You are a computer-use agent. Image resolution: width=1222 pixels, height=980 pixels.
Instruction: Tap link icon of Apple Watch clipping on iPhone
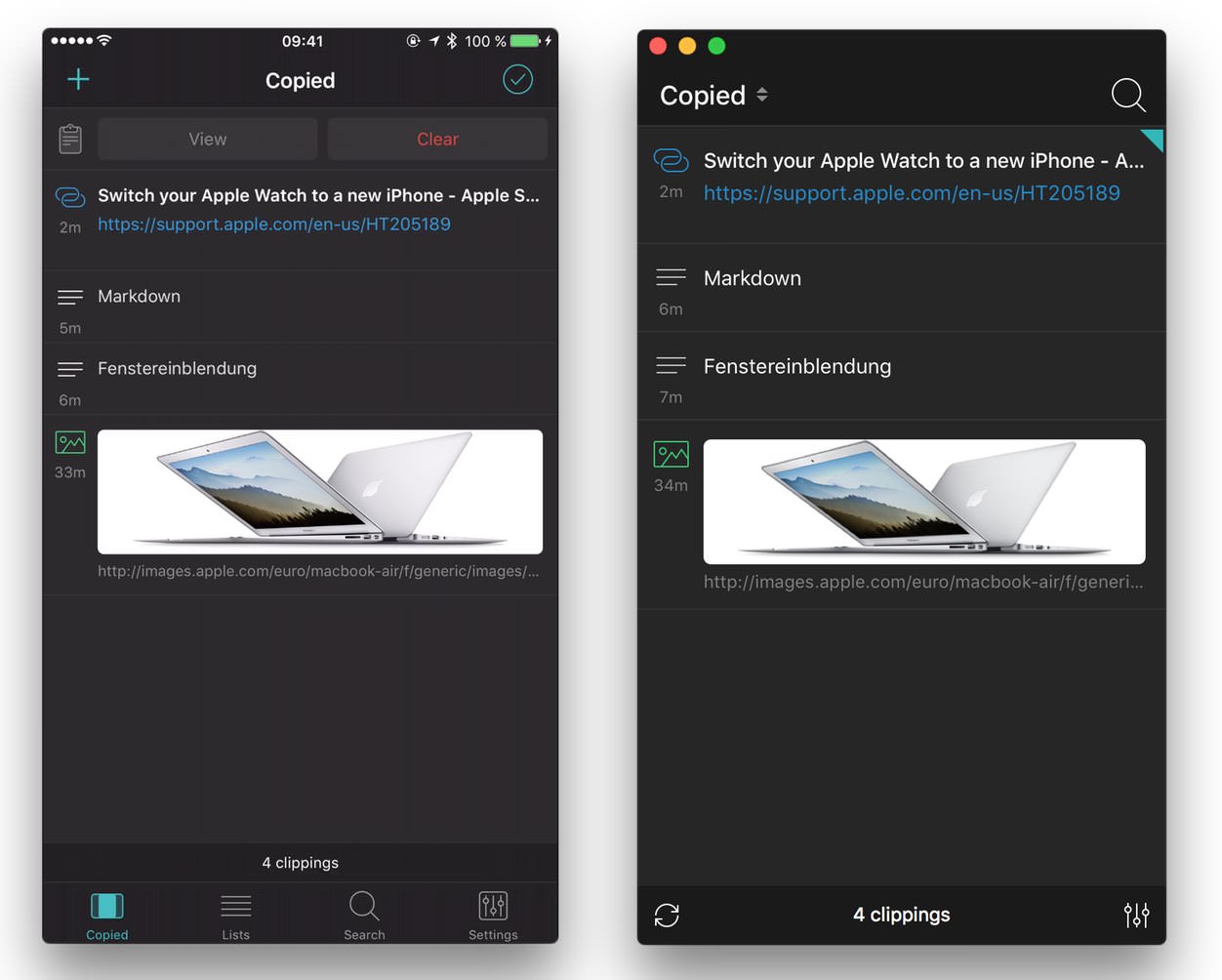(x=70, y=196)
